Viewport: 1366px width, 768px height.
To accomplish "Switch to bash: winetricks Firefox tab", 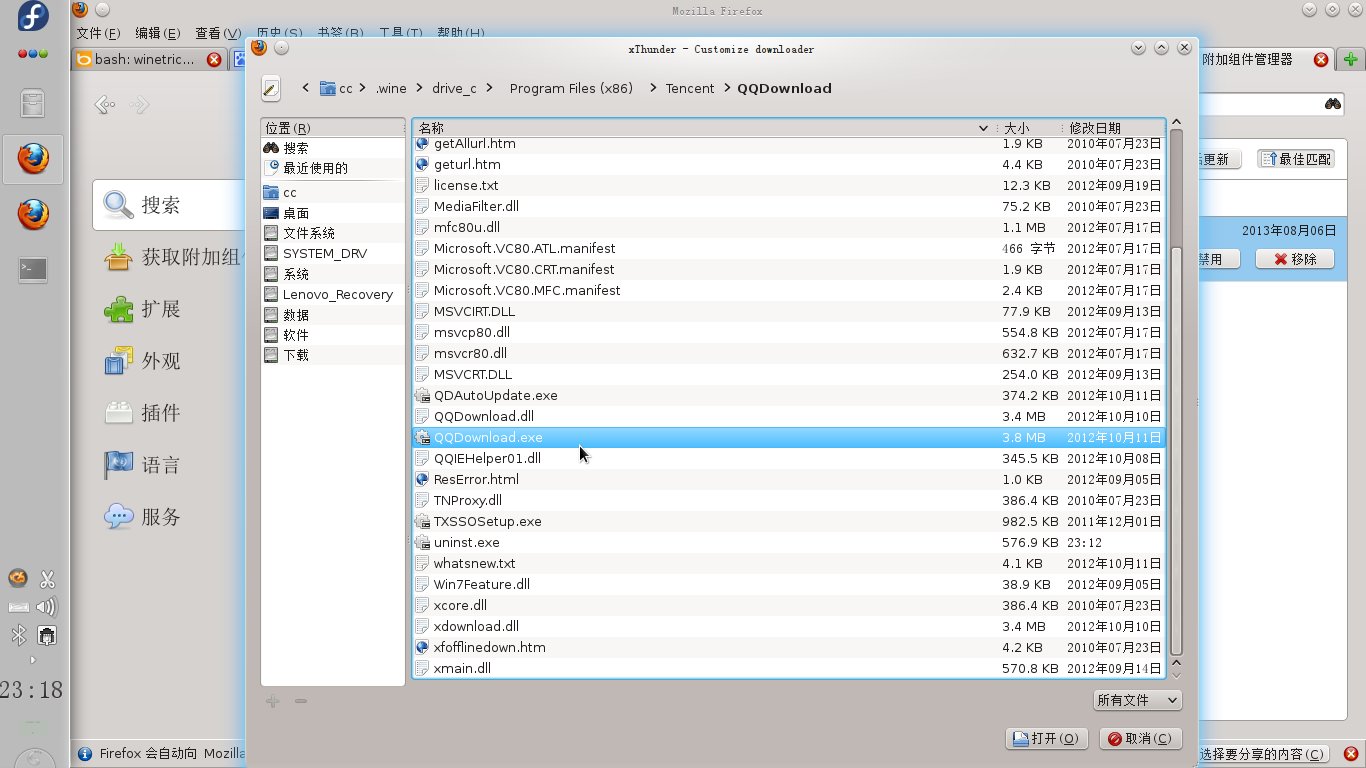I will click(x=150, y=59).
